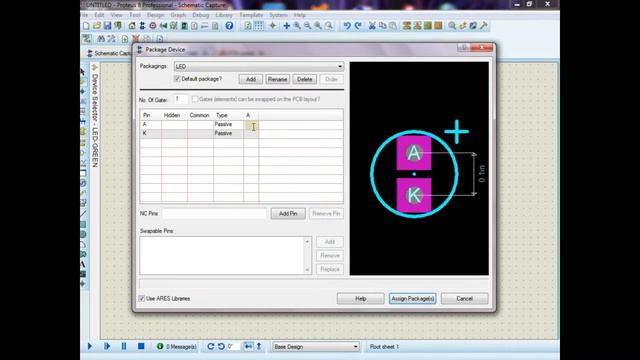Toggle gates can be swapped checkbox
The image size is (640, 360).
tap(195, 99)
